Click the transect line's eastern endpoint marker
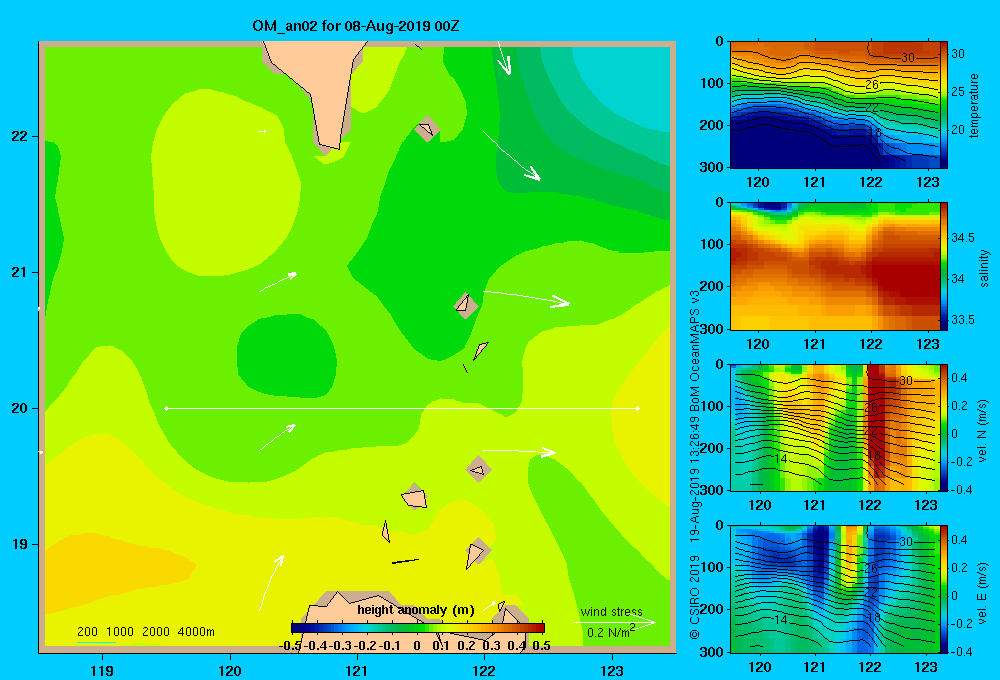 tap(638, 408)
